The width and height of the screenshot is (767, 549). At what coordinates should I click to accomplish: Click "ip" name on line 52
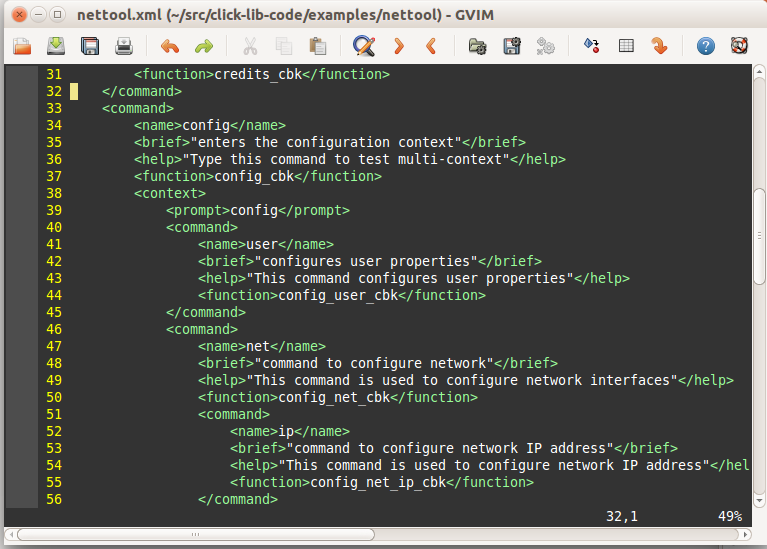286,432
